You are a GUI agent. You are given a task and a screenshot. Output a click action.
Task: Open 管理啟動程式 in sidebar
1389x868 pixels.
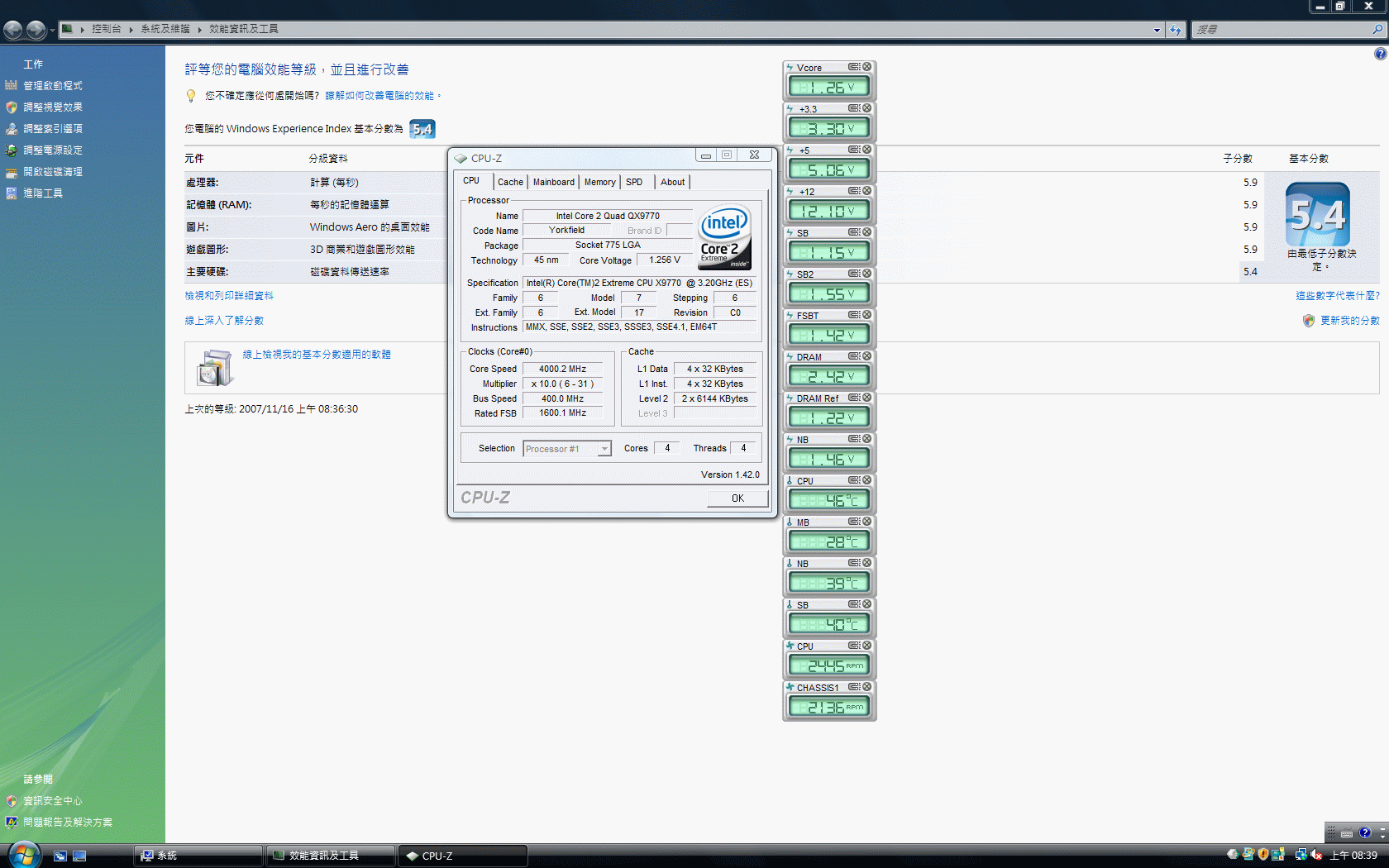click(x=53, y=86)
